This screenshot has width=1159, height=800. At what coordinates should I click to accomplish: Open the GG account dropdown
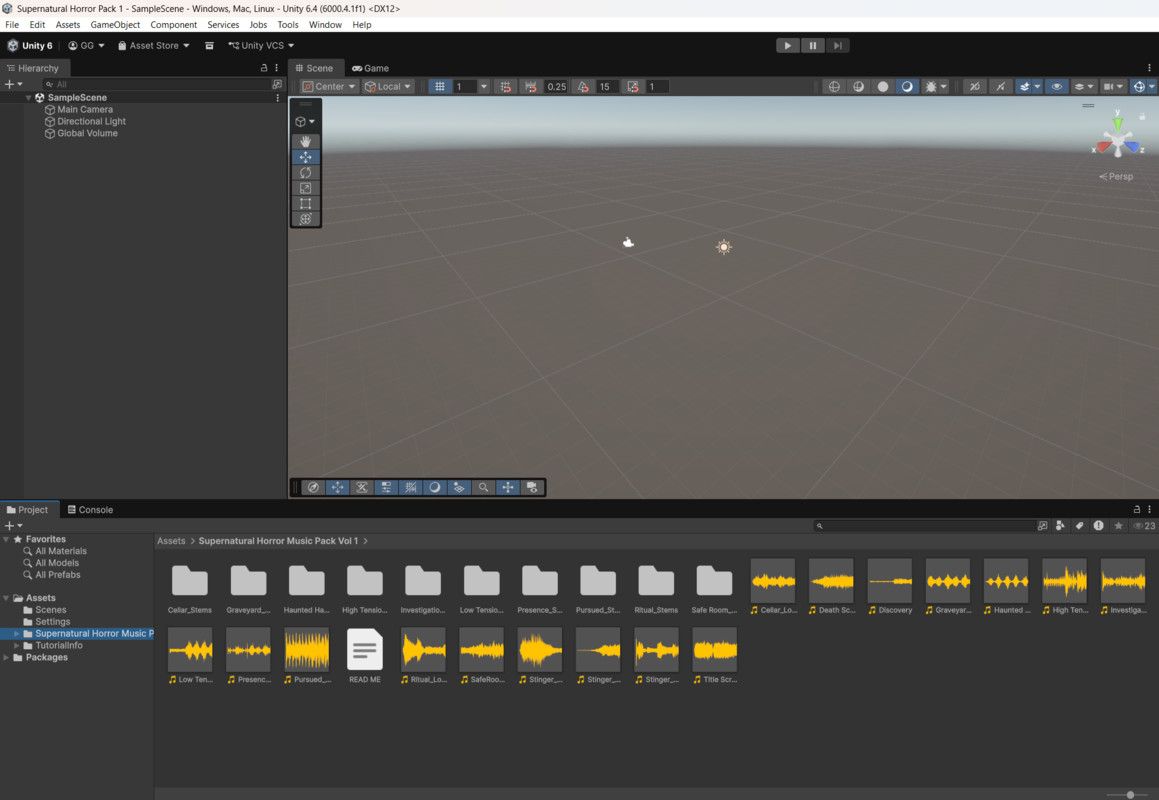tap(86, 45)
